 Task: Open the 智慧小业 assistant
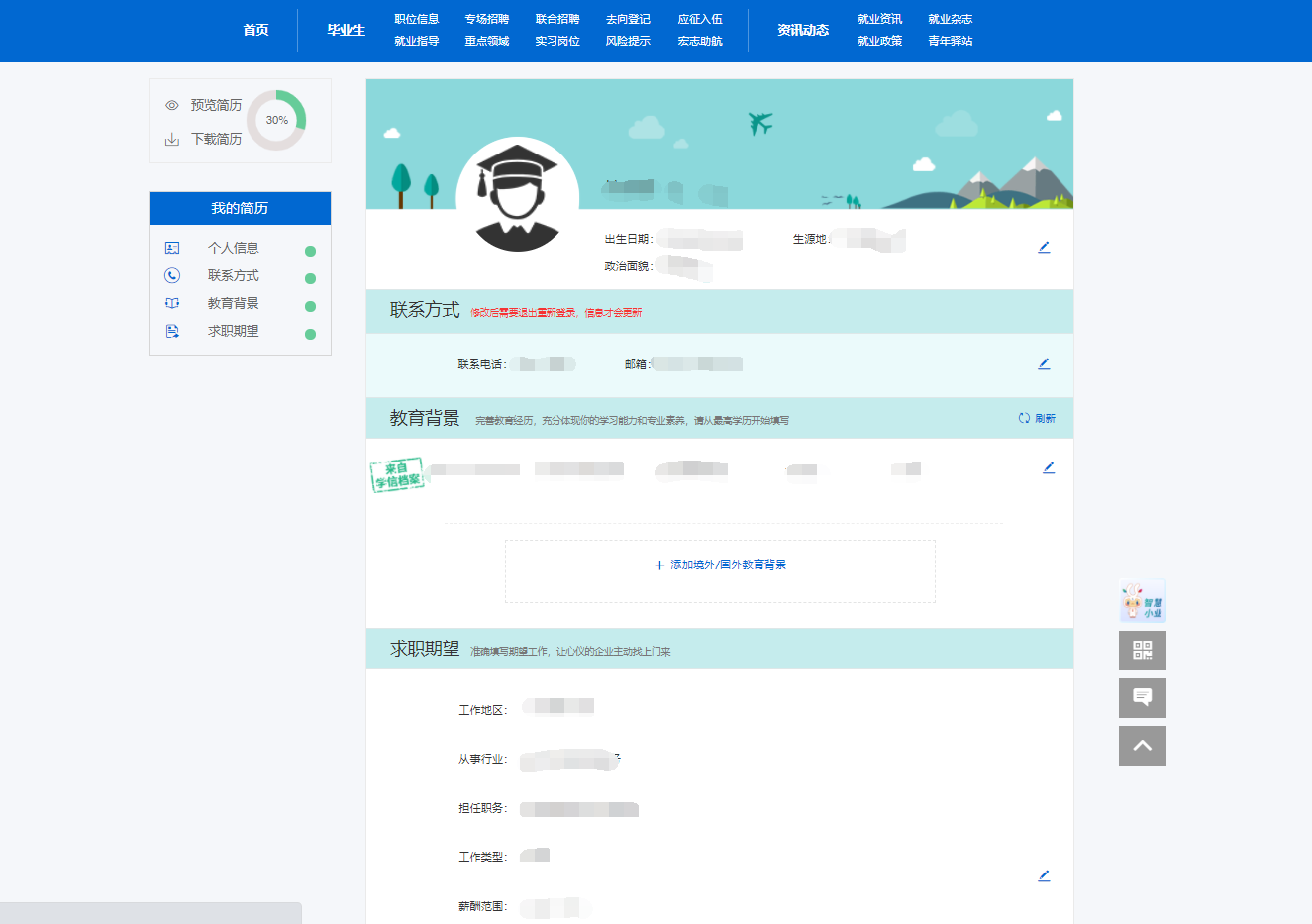point(1142,601)
